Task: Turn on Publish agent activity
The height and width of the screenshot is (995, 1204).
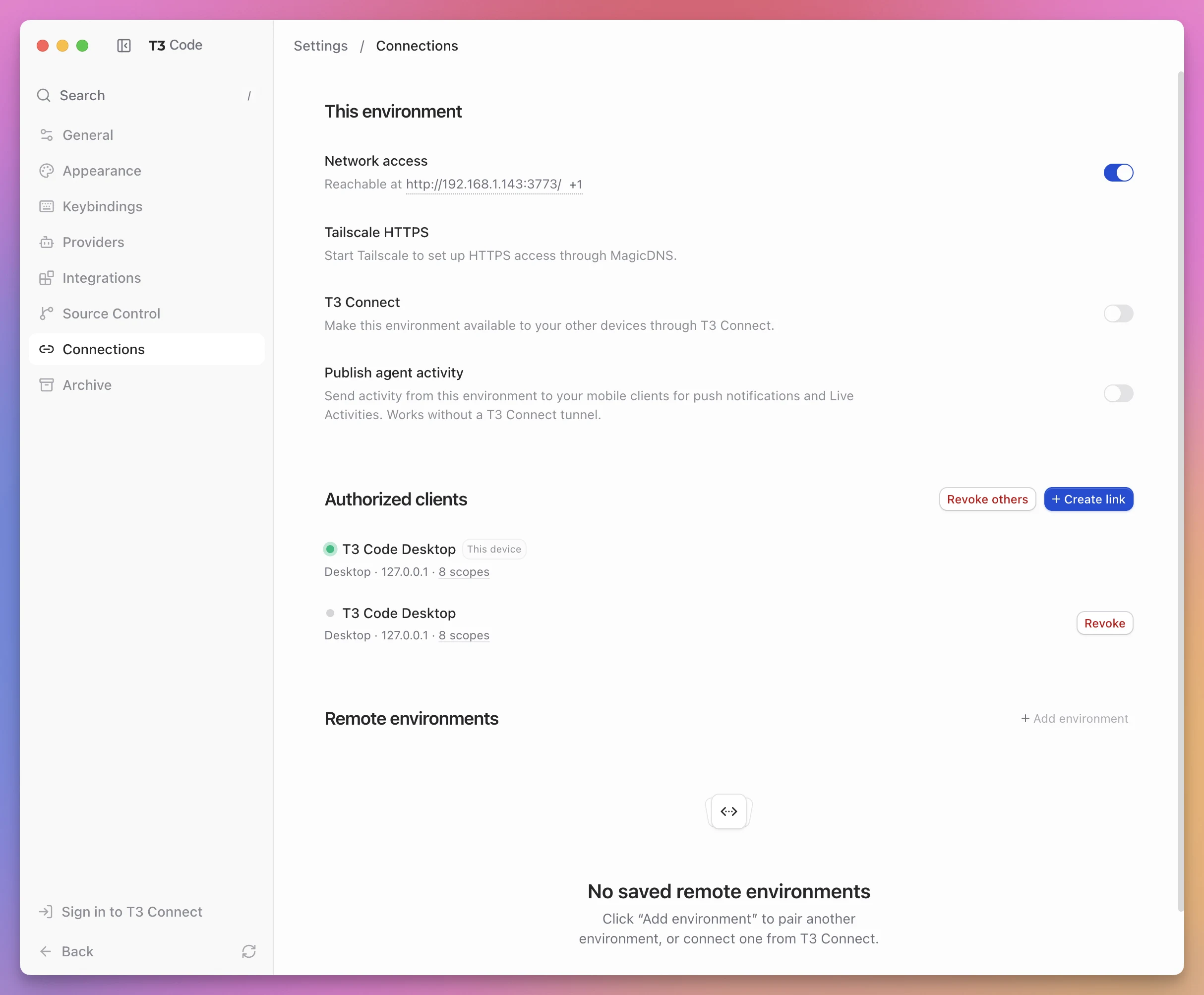Action: tap(1118, 393)
